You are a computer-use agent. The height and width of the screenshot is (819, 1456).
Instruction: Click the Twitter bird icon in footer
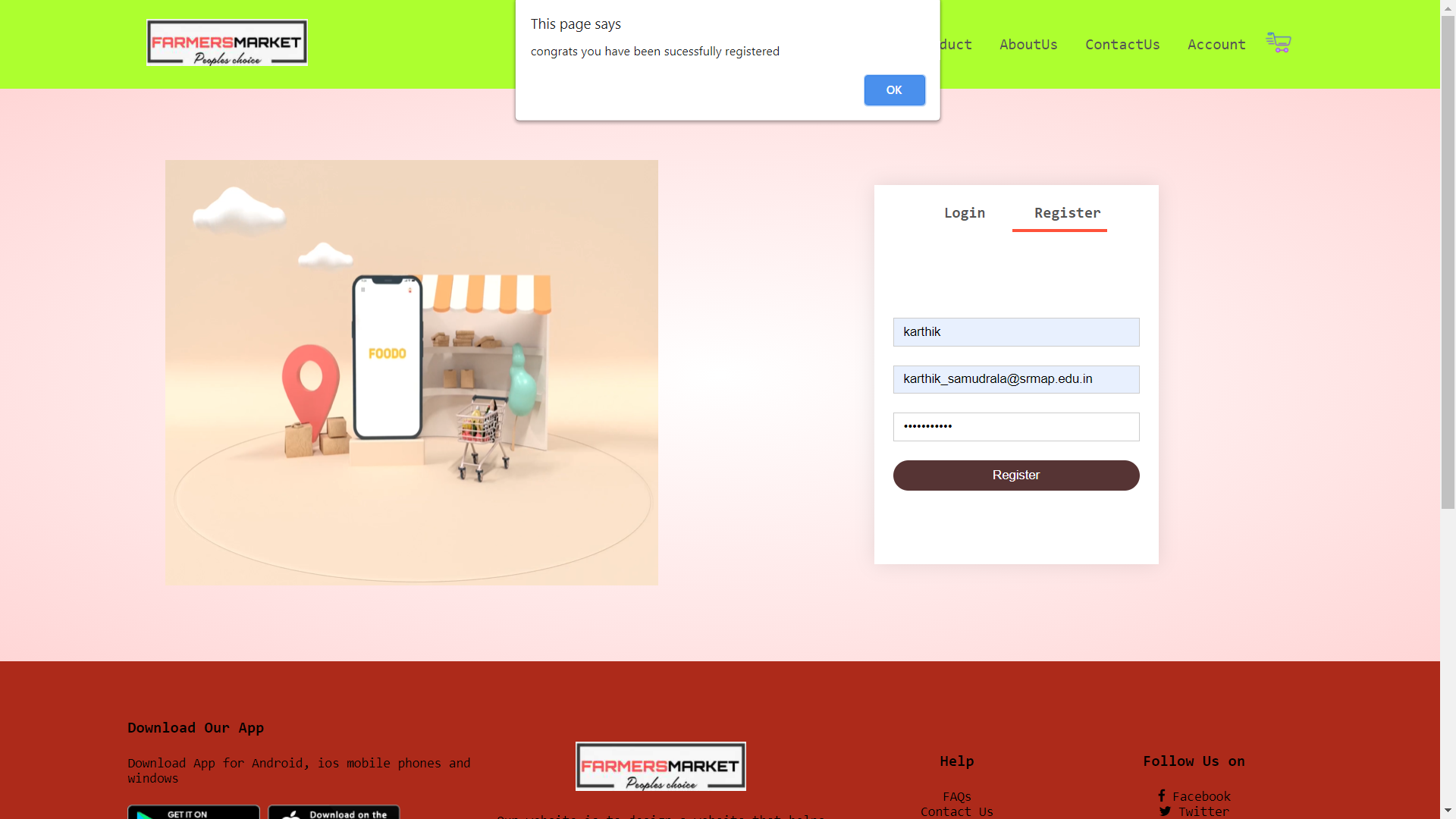point(1166,811)
